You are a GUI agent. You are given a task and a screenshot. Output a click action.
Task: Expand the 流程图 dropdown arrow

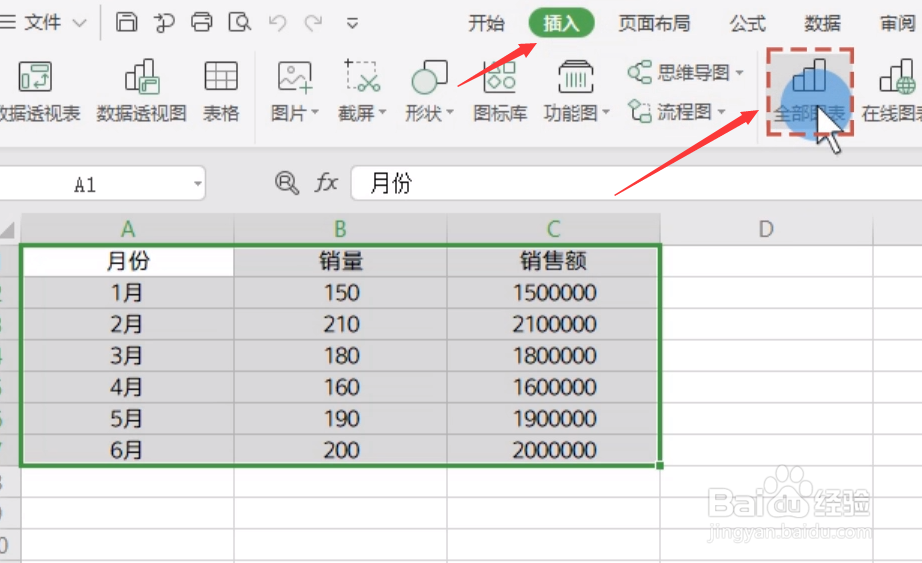(x=721, y=112)
